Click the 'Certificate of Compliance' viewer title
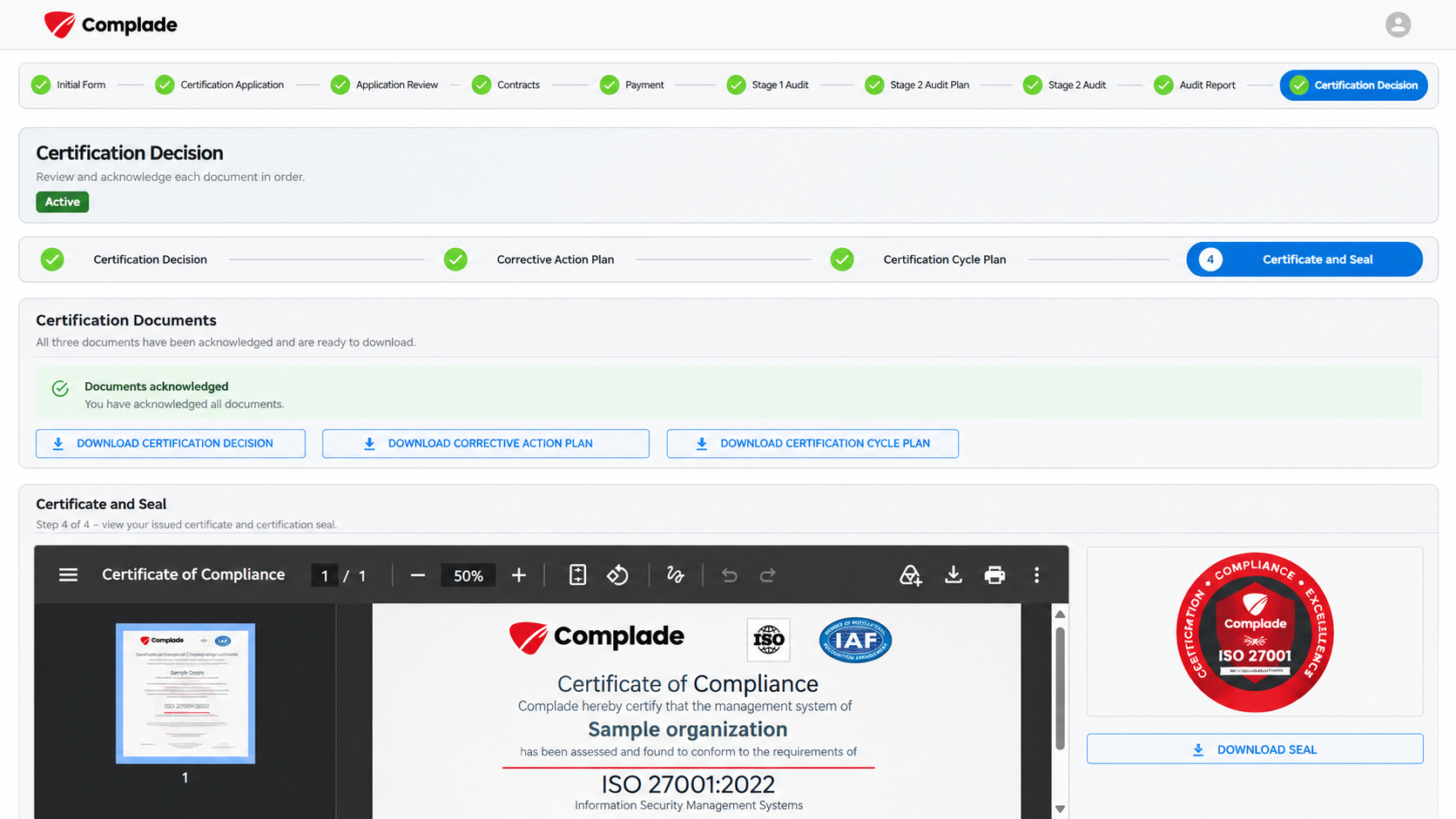1456x819 pixels. (x=193, y=574)
